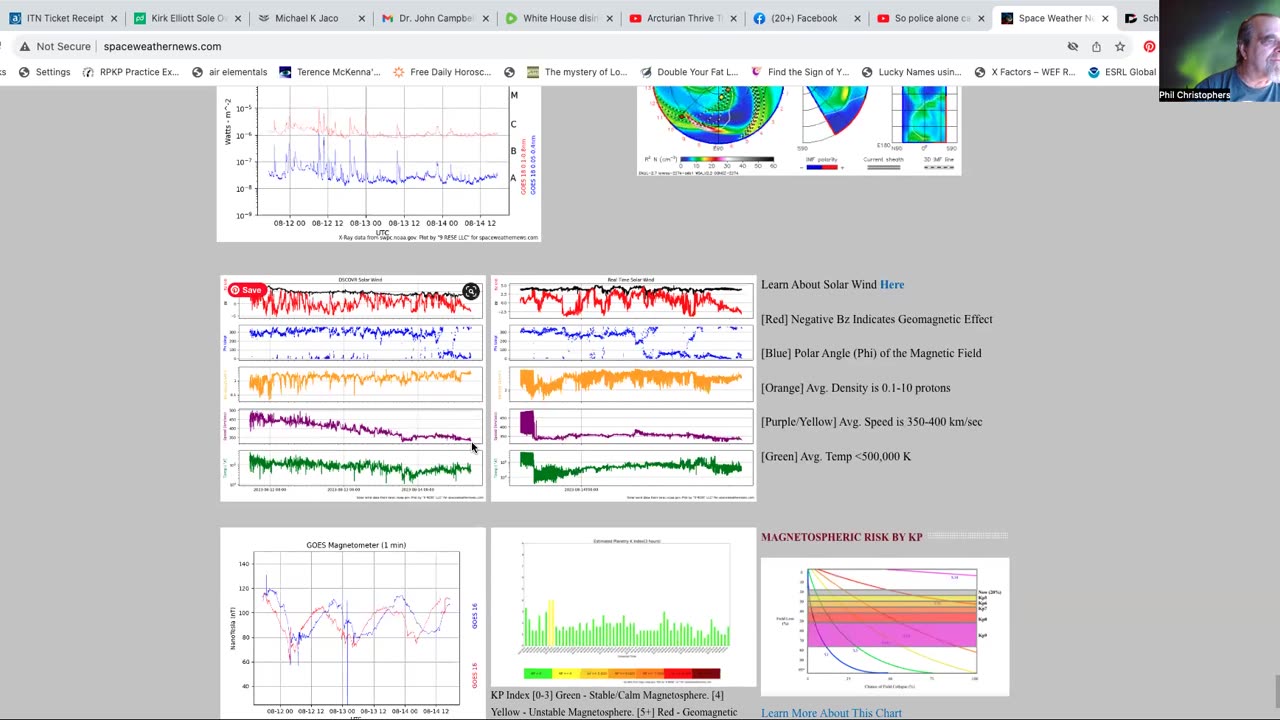Open the GOES X-ray flux chart
This screenshot has width=1280, height=720.
[379, 163]
